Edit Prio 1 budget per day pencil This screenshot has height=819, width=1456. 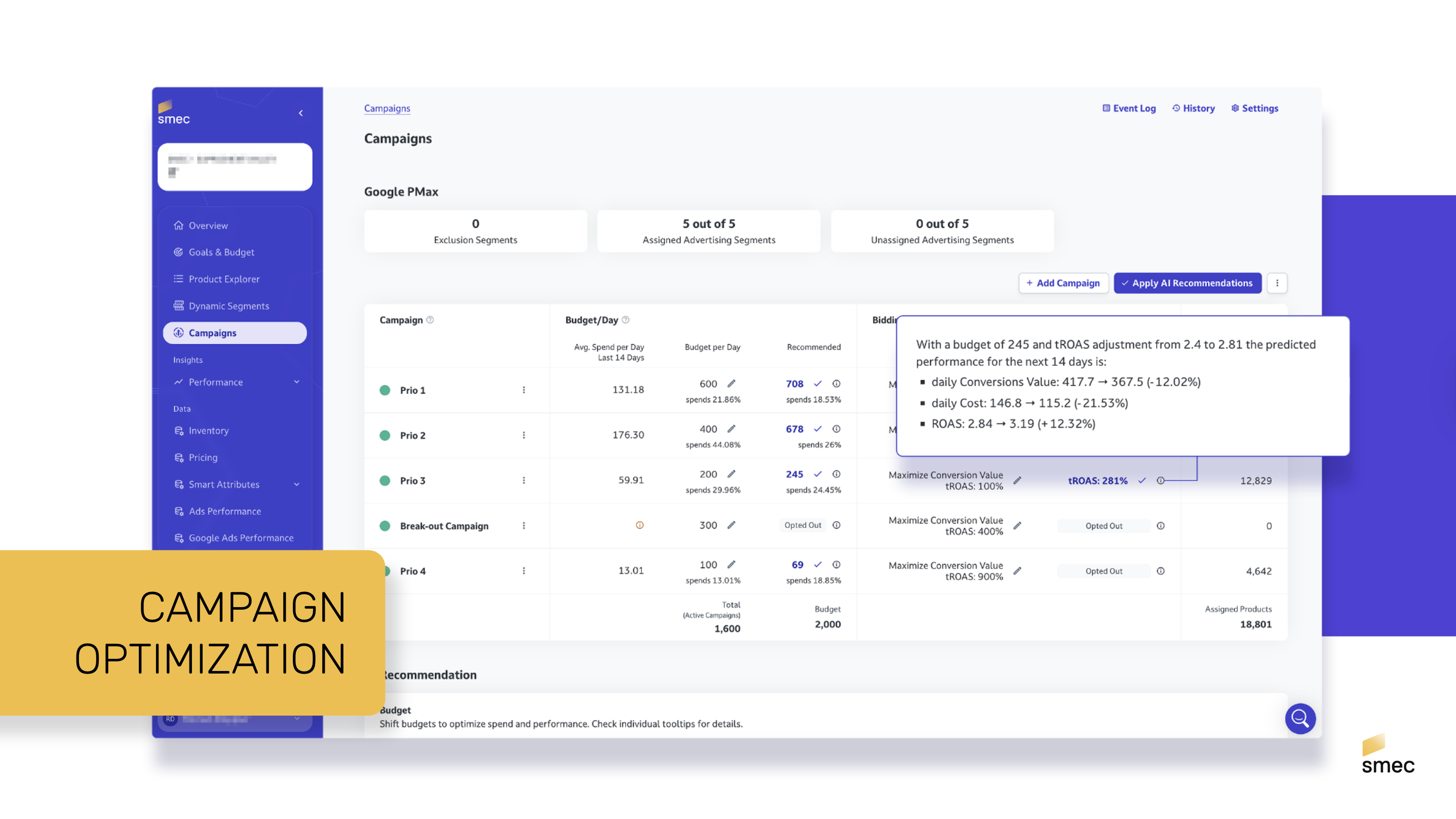[x=732, y=384]
